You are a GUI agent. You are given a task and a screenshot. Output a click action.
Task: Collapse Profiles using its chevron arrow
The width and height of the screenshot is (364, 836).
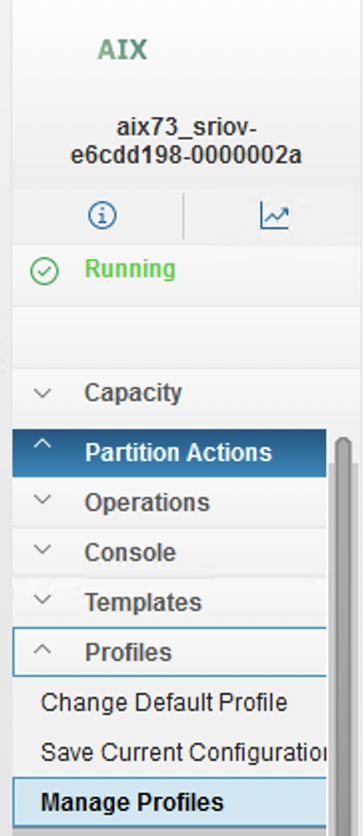(43, 649)
